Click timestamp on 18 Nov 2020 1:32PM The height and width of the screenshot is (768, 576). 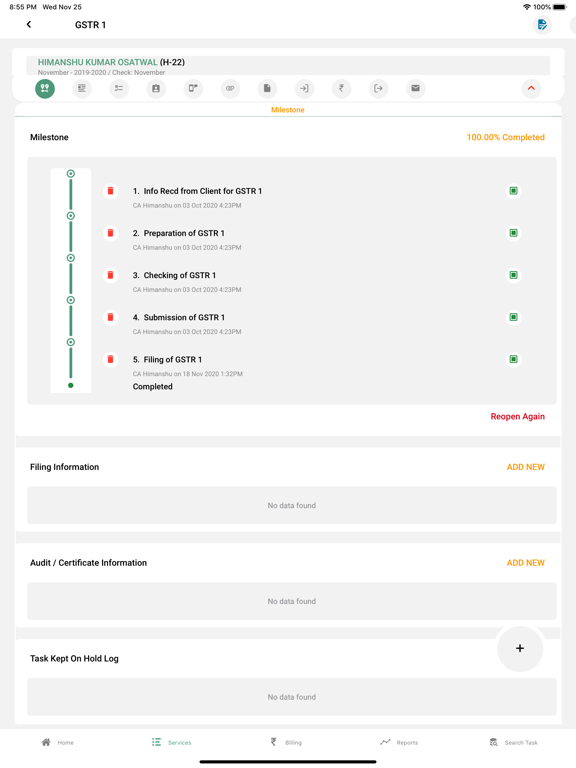coord(208,374)
